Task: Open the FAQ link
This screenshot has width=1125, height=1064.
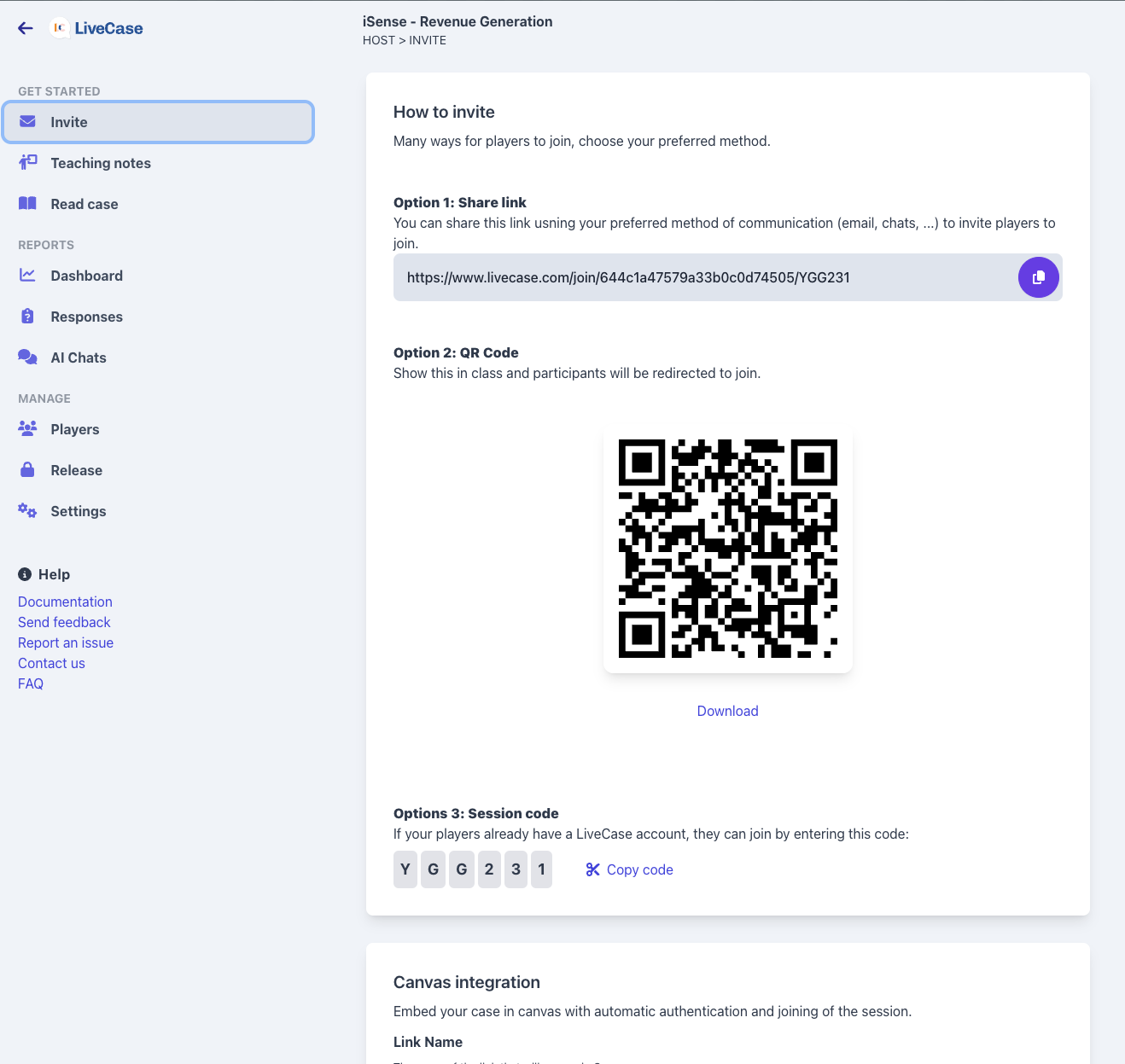Action: pyautogui.click(x=31, y=683)
